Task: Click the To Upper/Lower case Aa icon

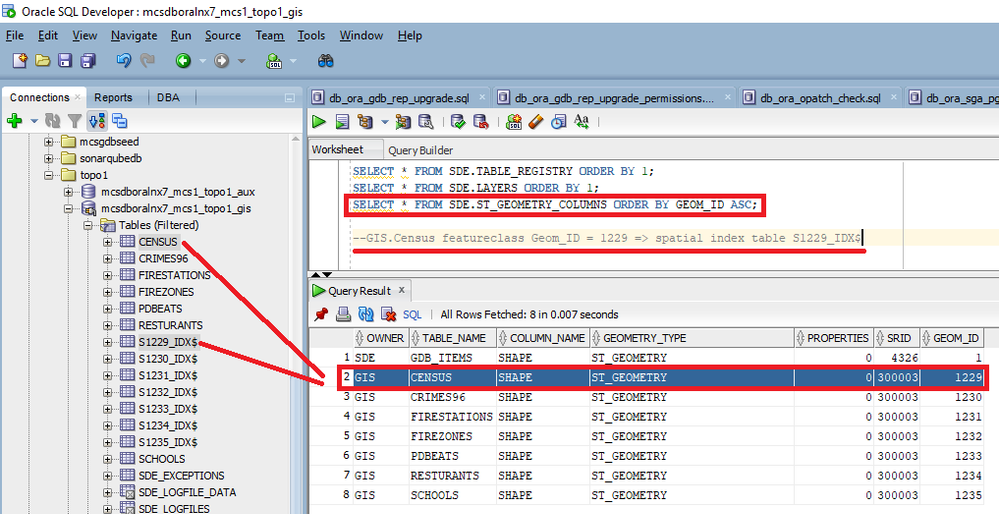Action: pos(581,120)
